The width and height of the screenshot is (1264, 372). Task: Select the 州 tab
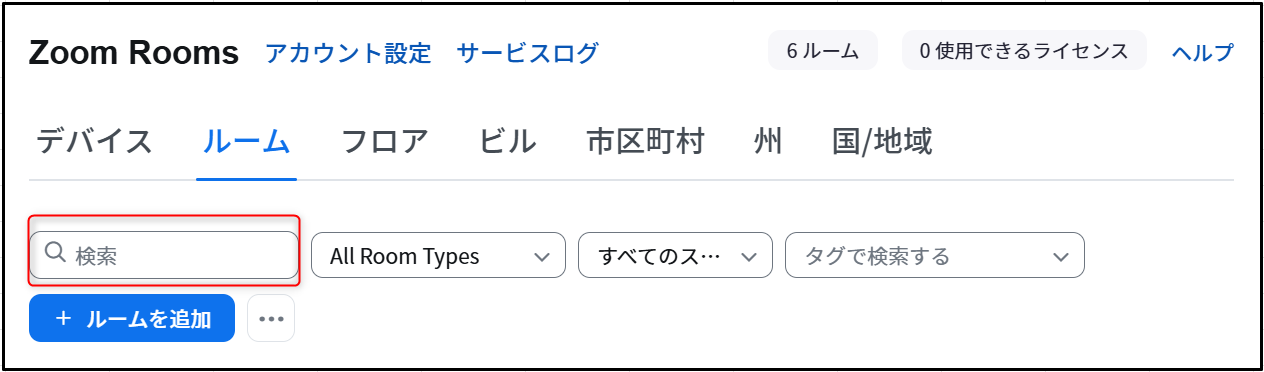click(768, 142)
